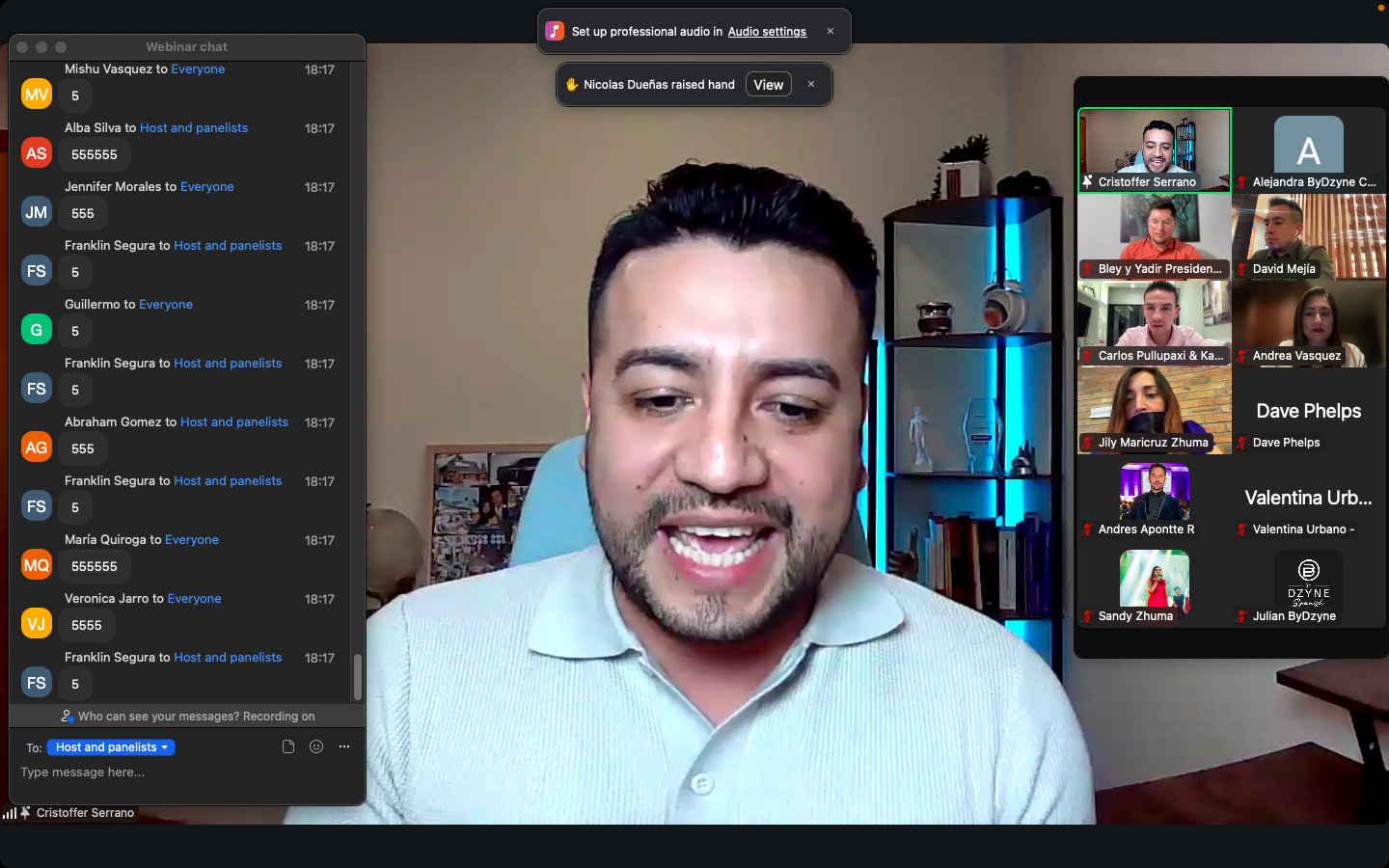Open the emoji picker in chat

click(316, 746)
